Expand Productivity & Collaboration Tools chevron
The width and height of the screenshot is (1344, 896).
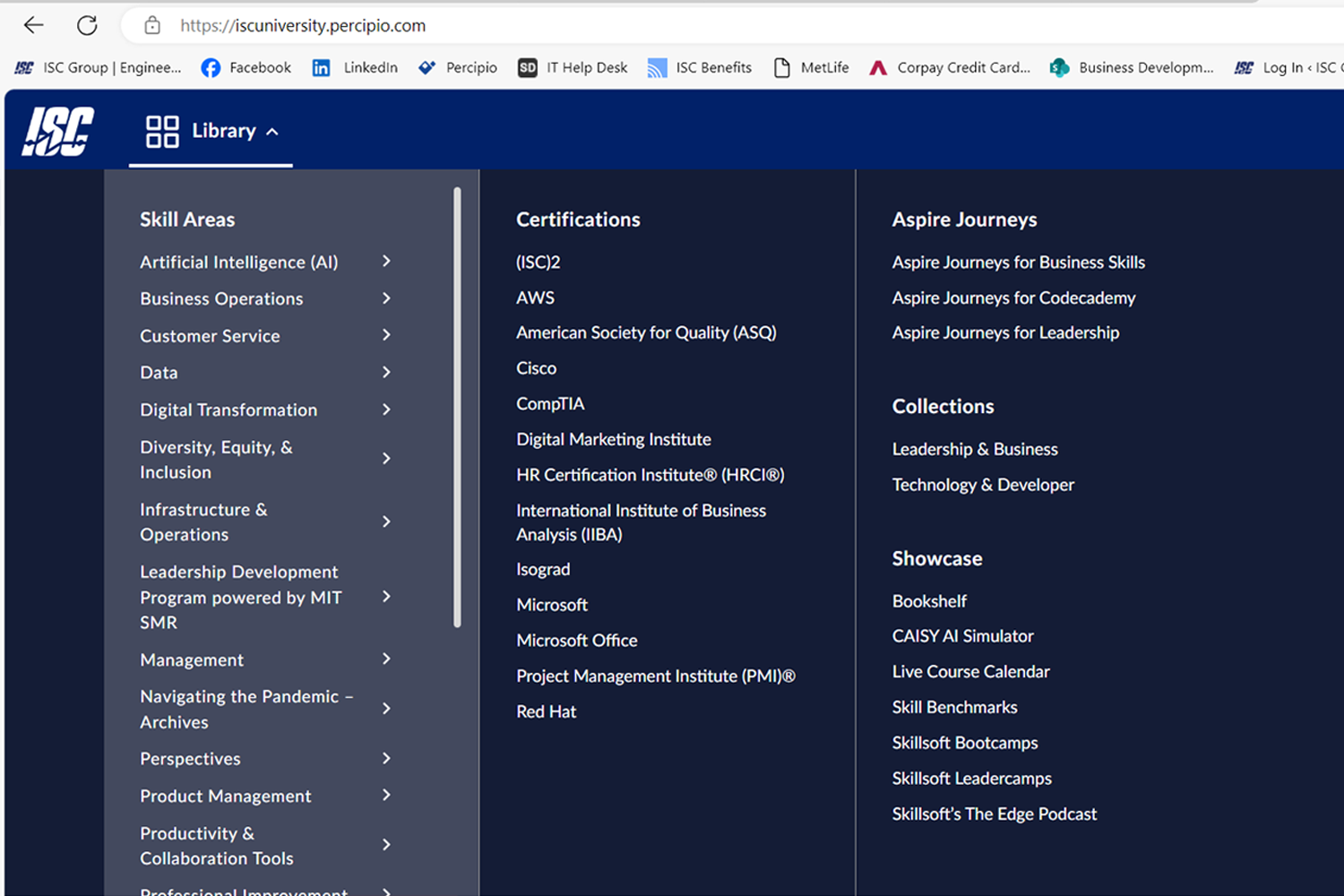[x=386, y=845]
